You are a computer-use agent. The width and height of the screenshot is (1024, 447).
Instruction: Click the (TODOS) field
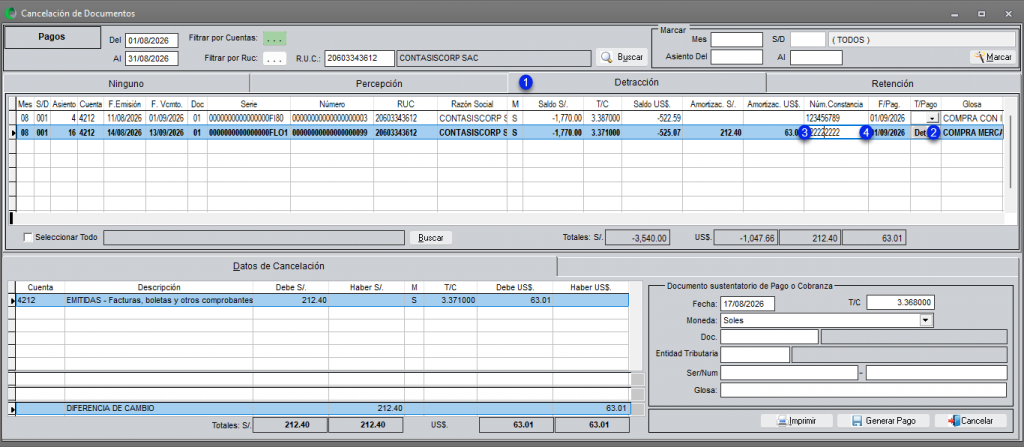(921, 40)
